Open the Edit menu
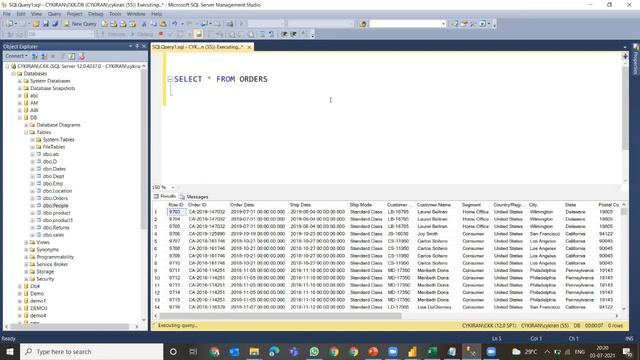The image size is (640, 360). [21, 14]
